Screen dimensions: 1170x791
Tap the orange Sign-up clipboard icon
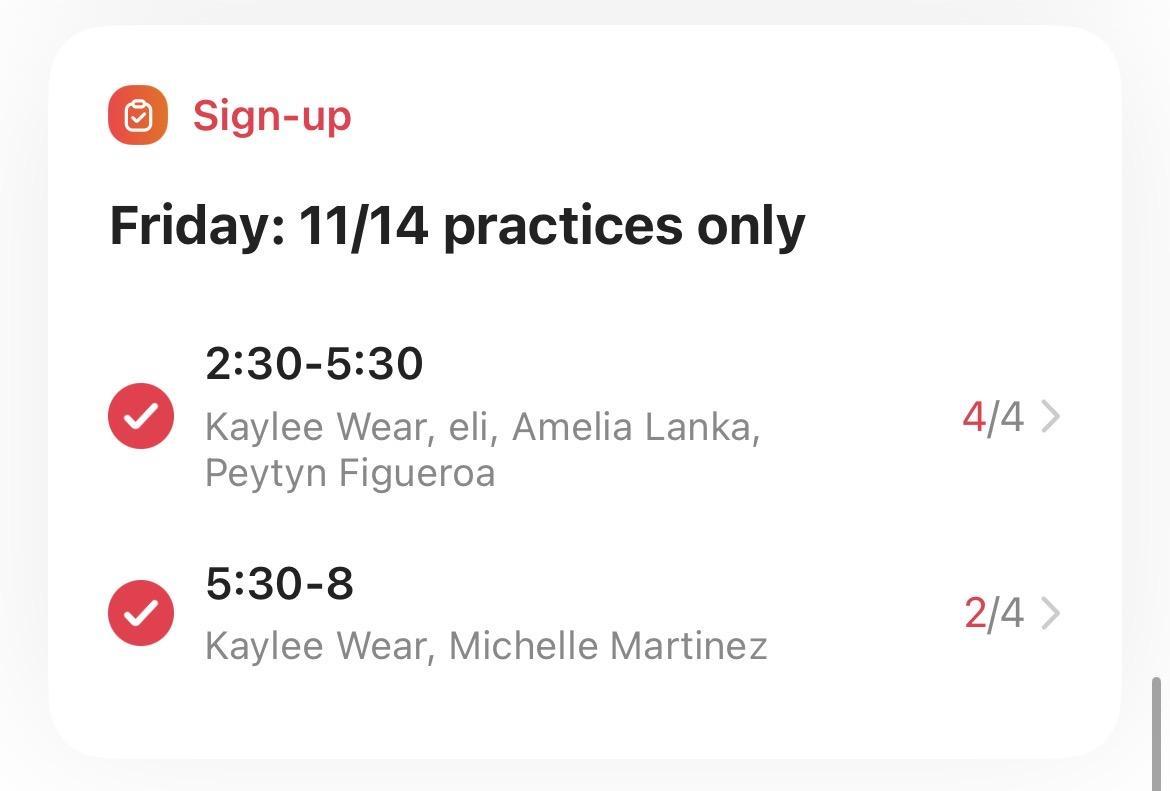138,115
